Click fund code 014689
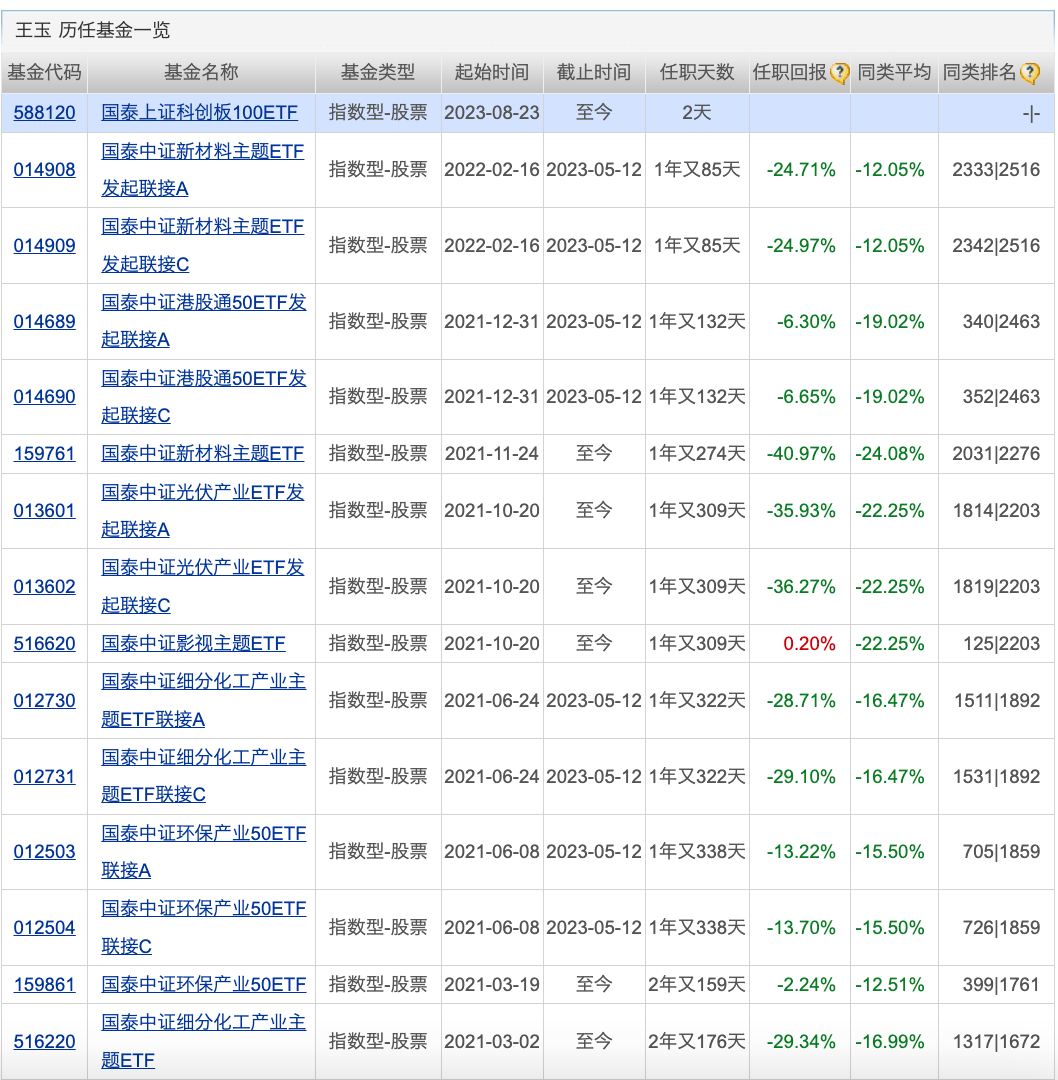The height and width of the screenshot is (1080, 1058). [x=44, y=322]
